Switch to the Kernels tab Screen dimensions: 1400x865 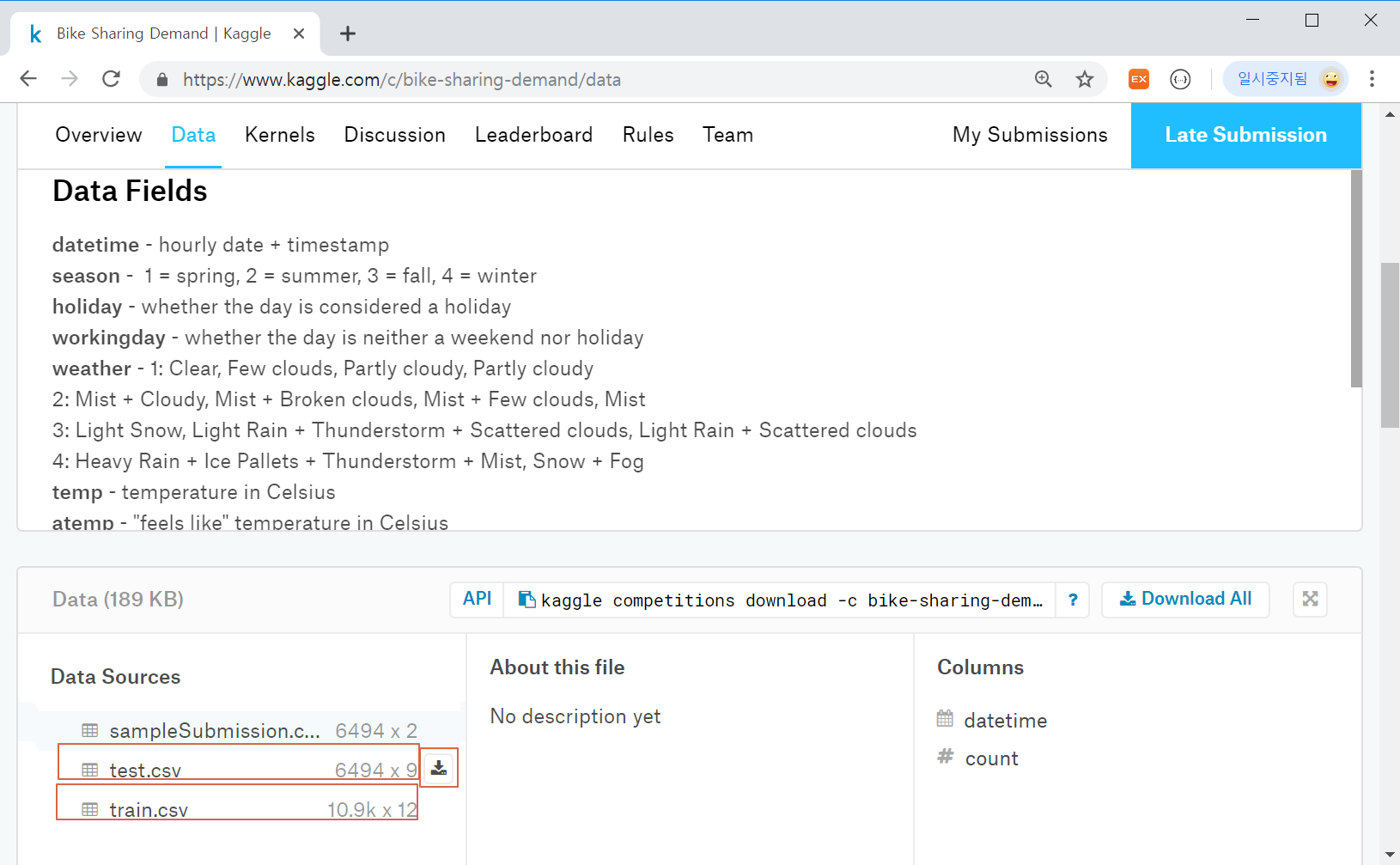279,135
